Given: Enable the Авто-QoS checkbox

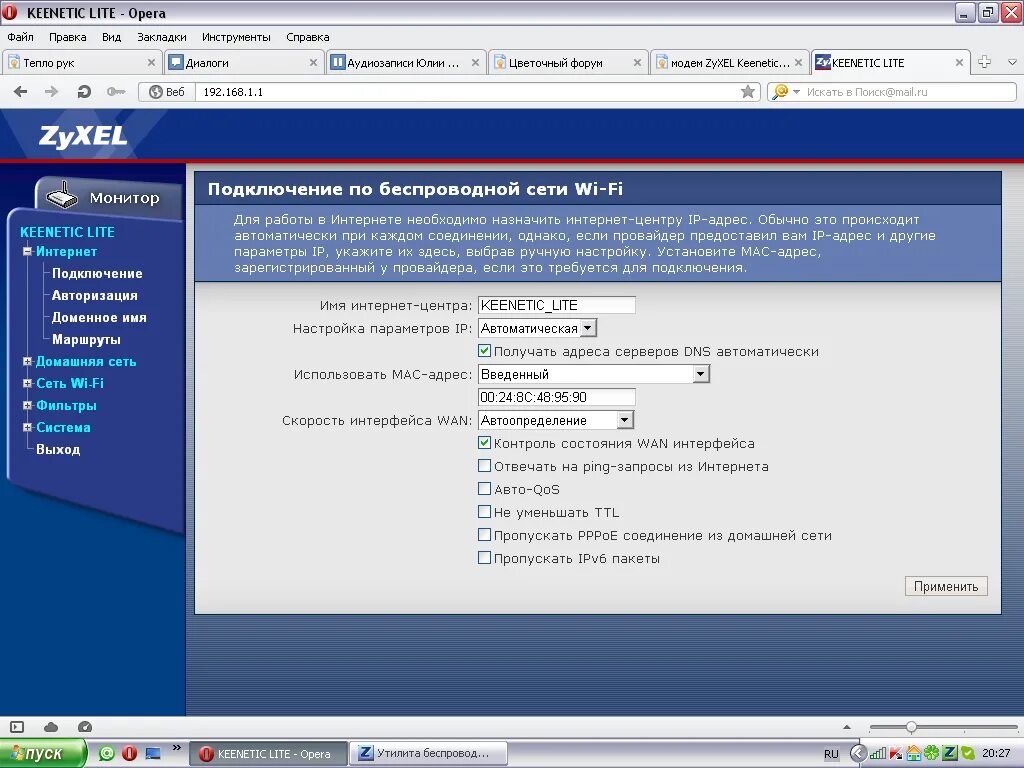Looking at the screenshot, I should tap(485, 488).
